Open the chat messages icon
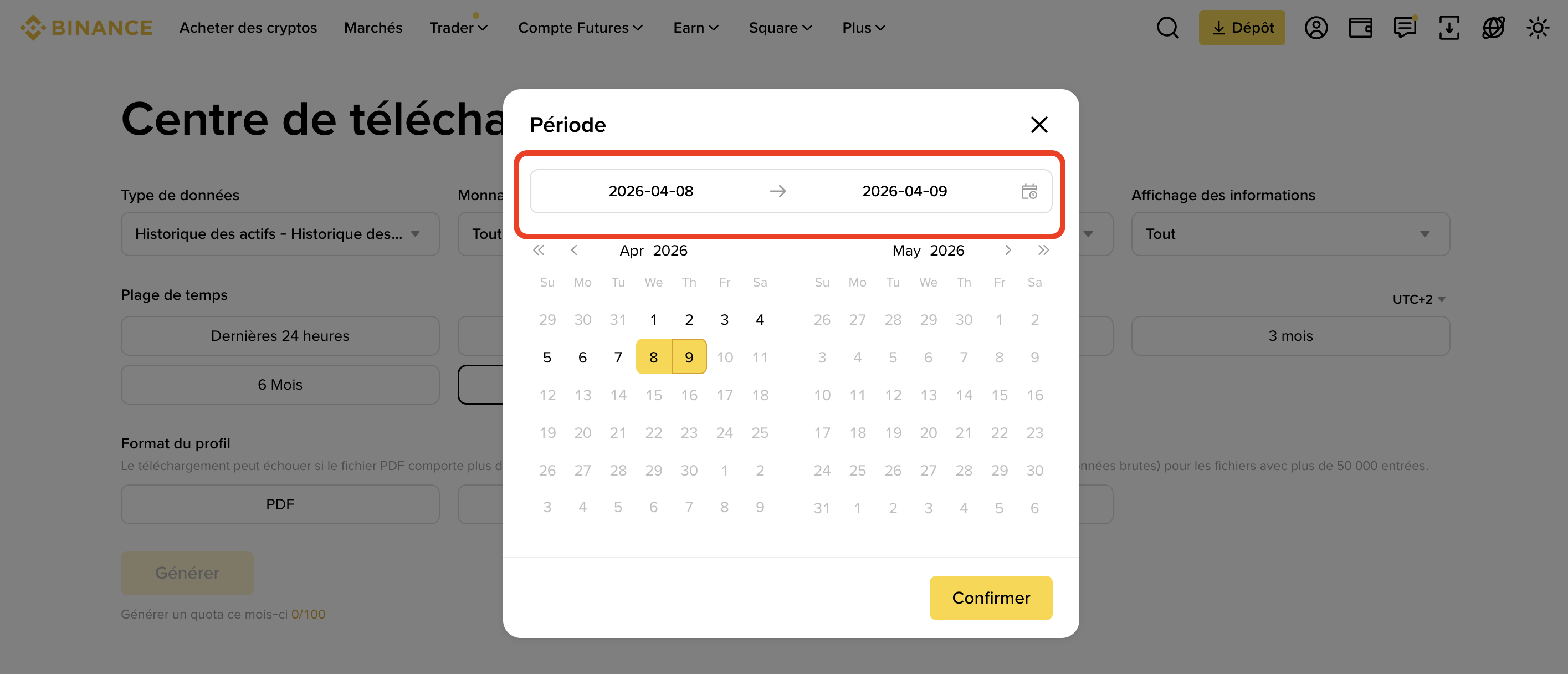Viewport: 1568px width, 674px height. click(x=1404, y=28)
